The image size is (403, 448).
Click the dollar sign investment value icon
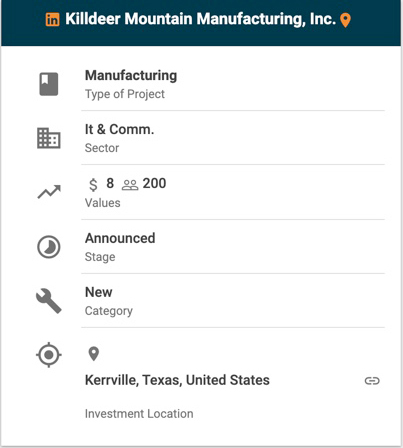[93, 184]
